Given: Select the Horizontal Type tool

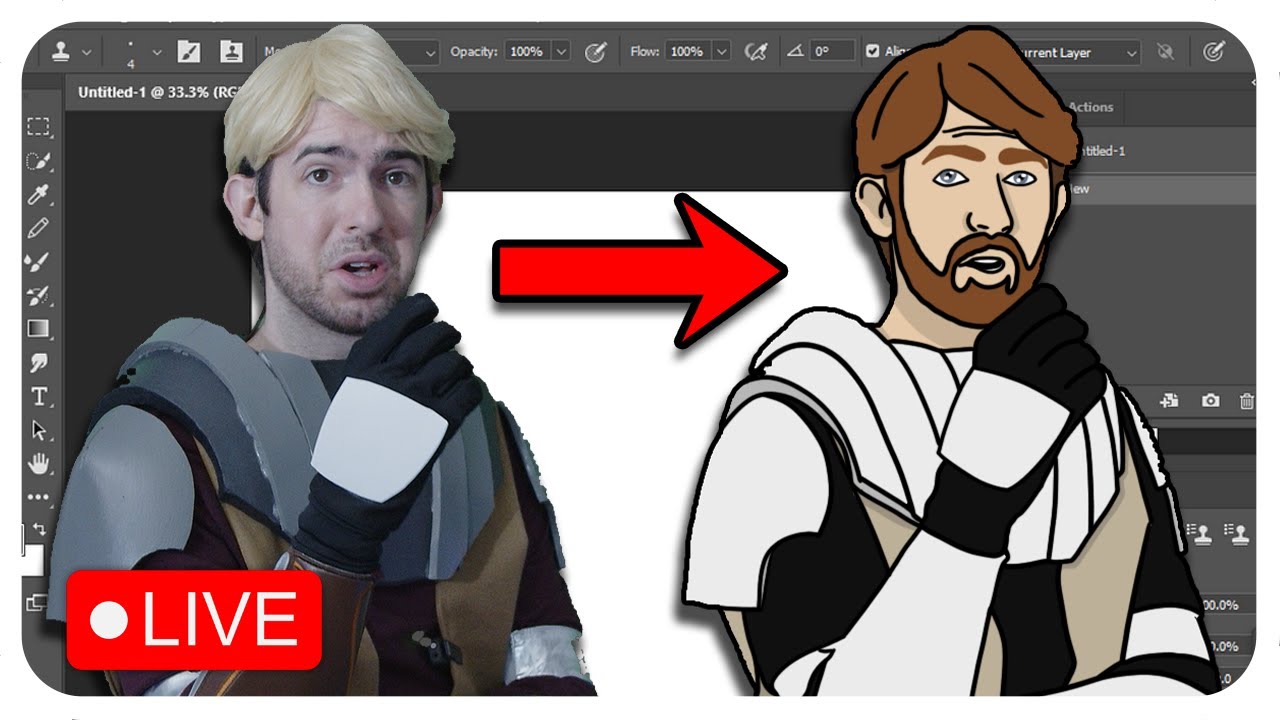Looking at the screenshot, I should tap(38, 397).
